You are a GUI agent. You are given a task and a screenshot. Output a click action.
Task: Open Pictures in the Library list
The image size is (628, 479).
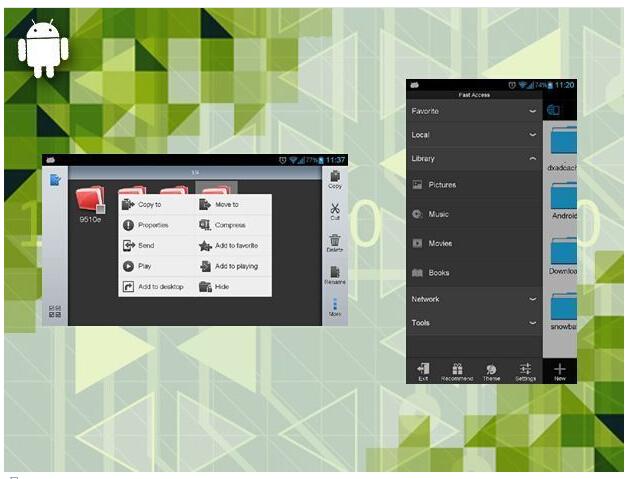[441, 185]
